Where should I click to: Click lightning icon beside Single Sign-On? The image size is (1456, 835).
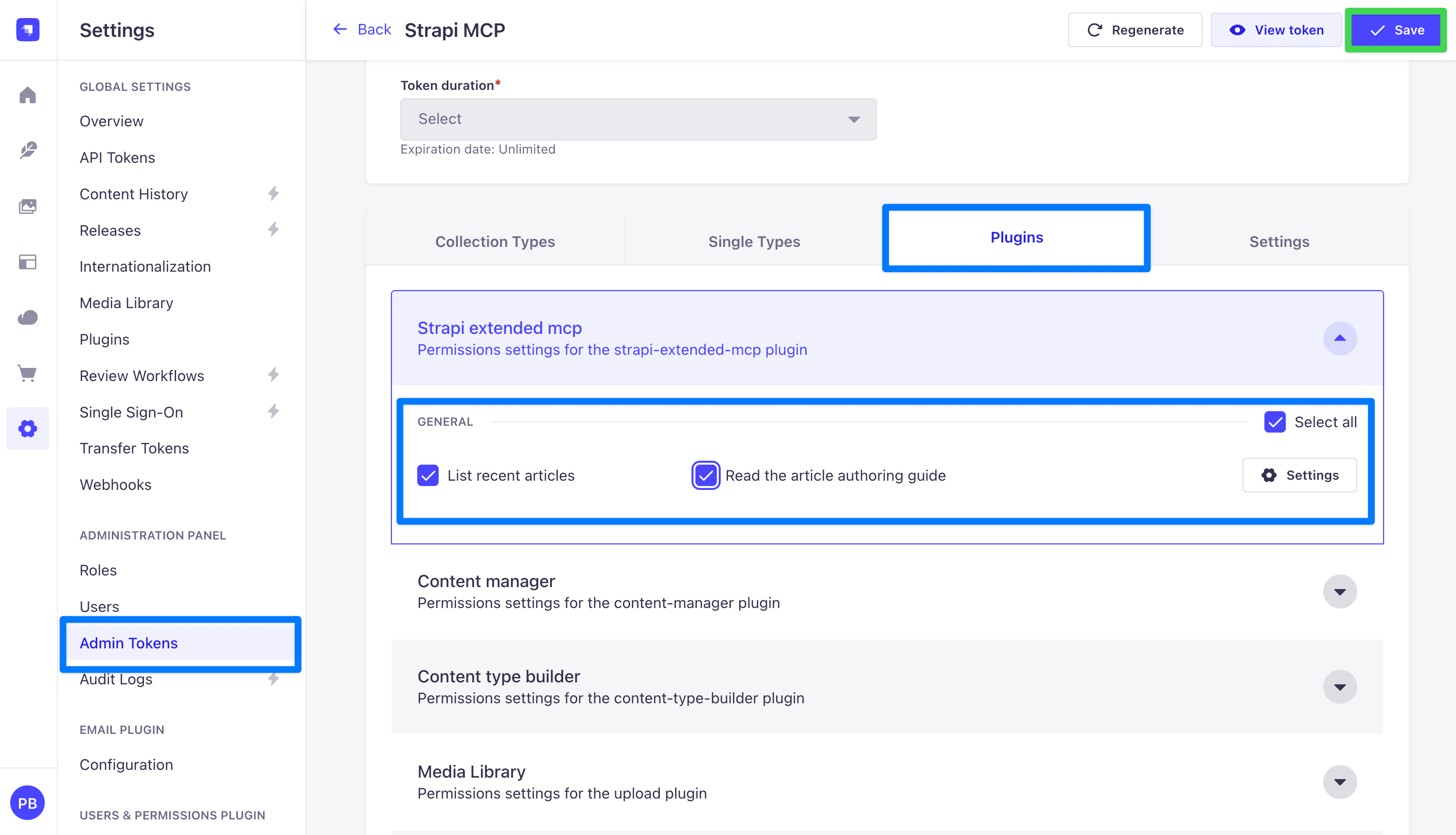[x=274, y=411]
